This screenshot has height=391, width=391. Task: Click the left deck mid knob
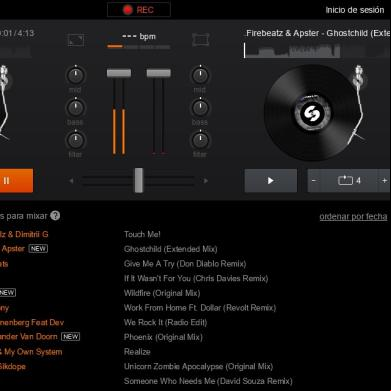76,75
